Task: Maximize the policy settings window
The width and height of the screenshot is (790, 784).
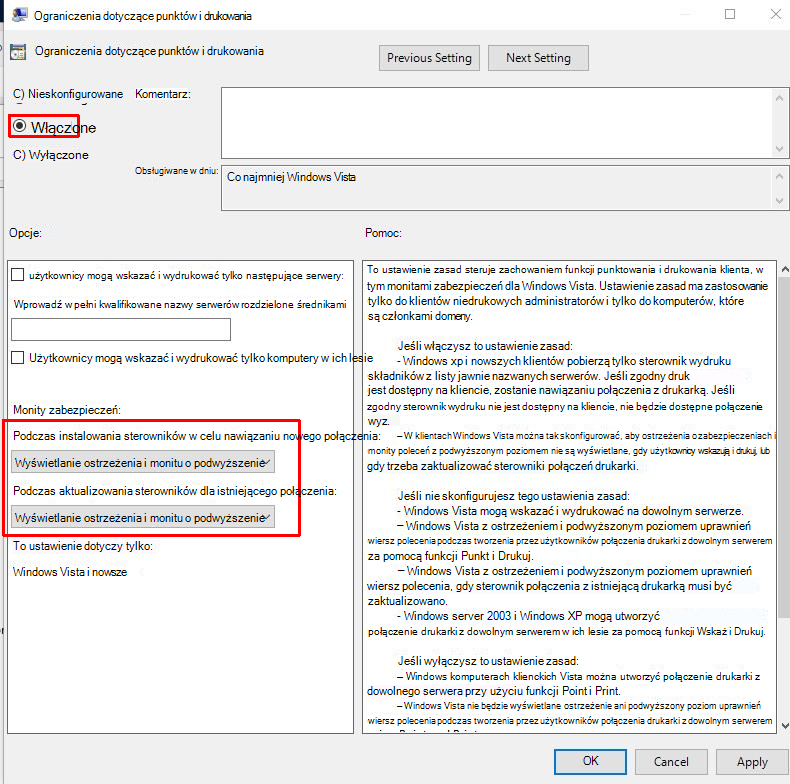Action: (730, 14)
